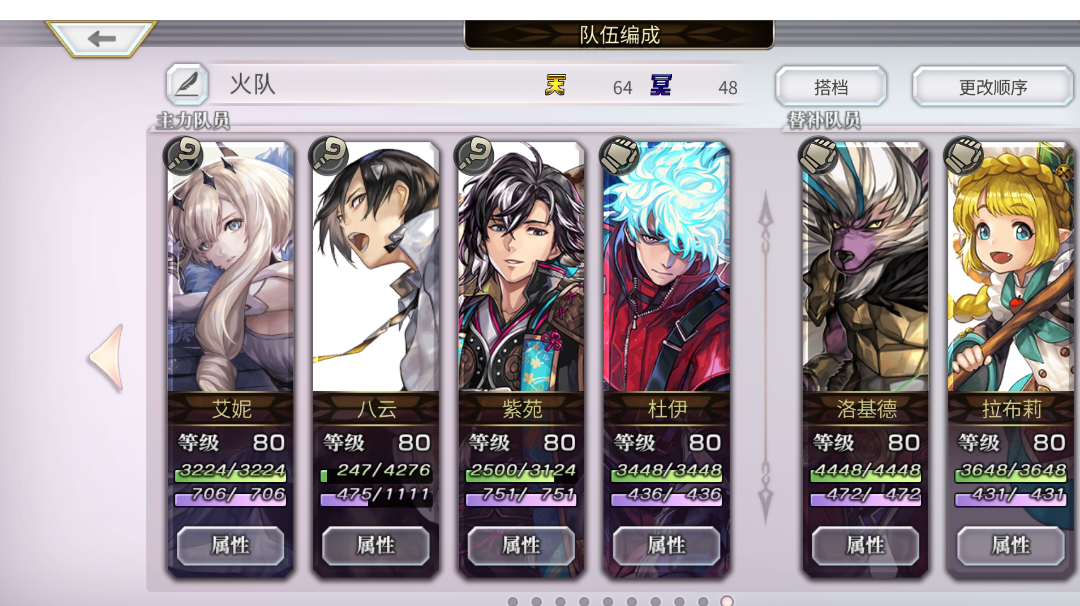Select the last highlighted page dot
This screenshot has height=606, width=1080.
(726, 601)
